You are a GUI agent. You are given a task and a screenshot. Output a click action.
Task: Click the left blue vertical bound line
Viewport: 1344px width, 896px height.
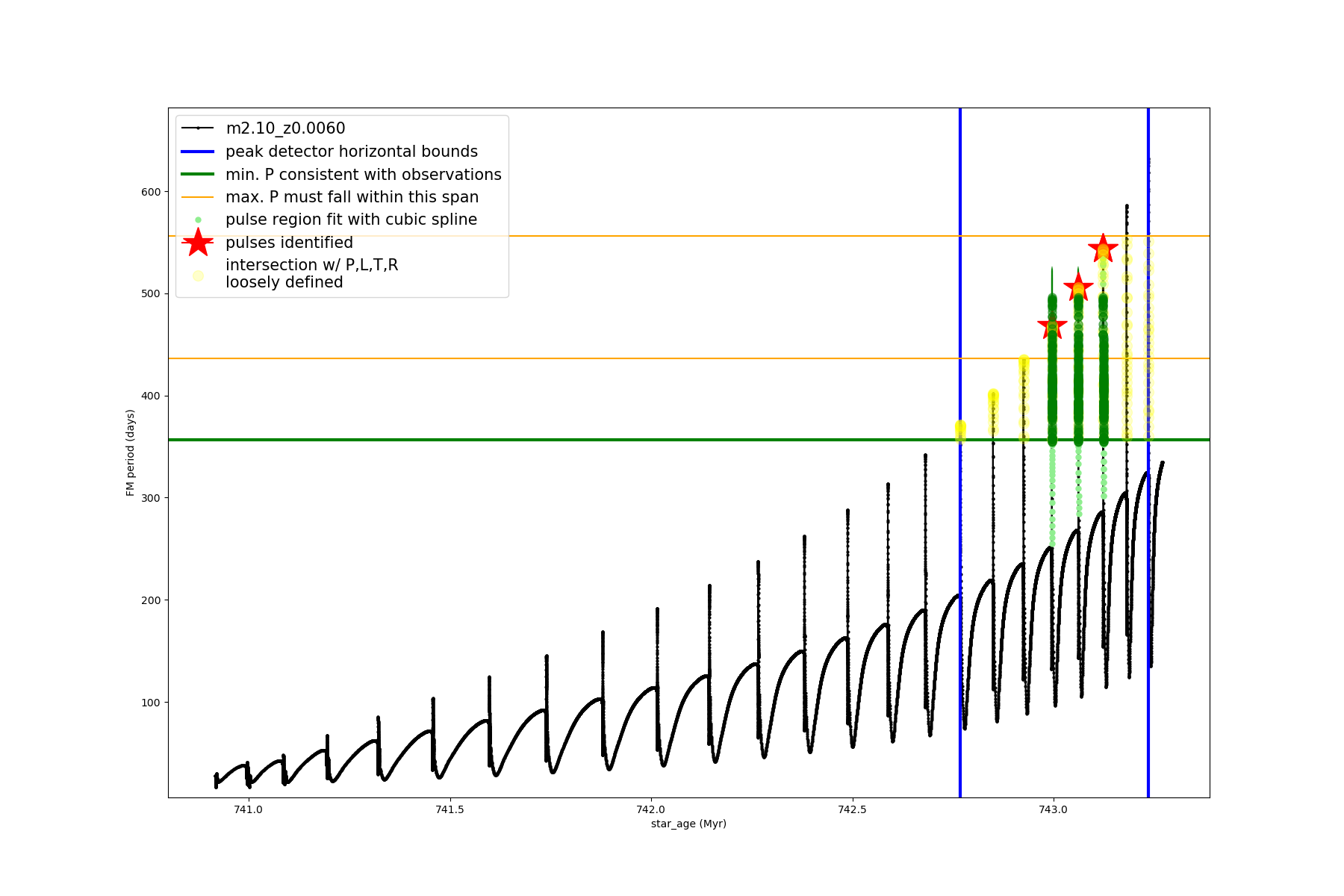960,597
